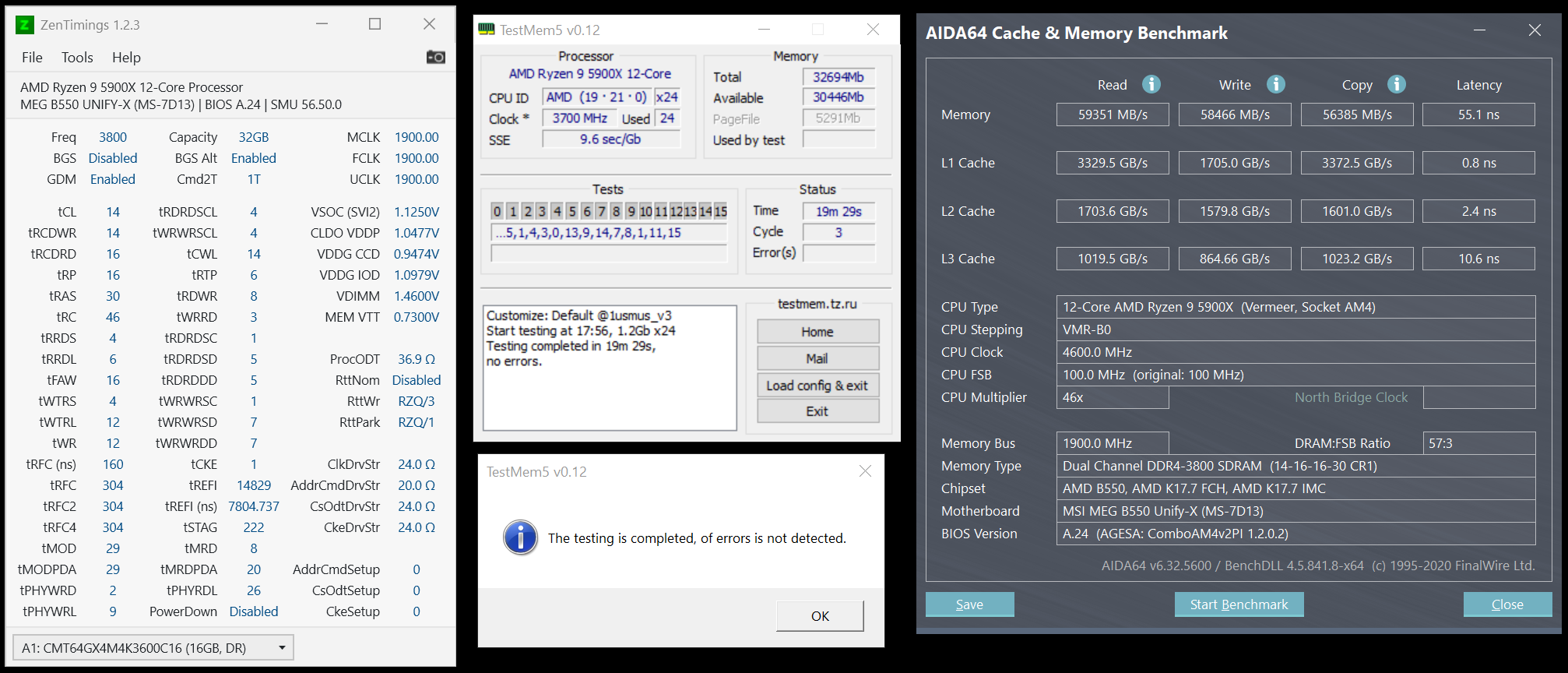Viewport: 1568px width, 673px height.
Task: Click the TestMem5 log text box
Action: [610, 368]
